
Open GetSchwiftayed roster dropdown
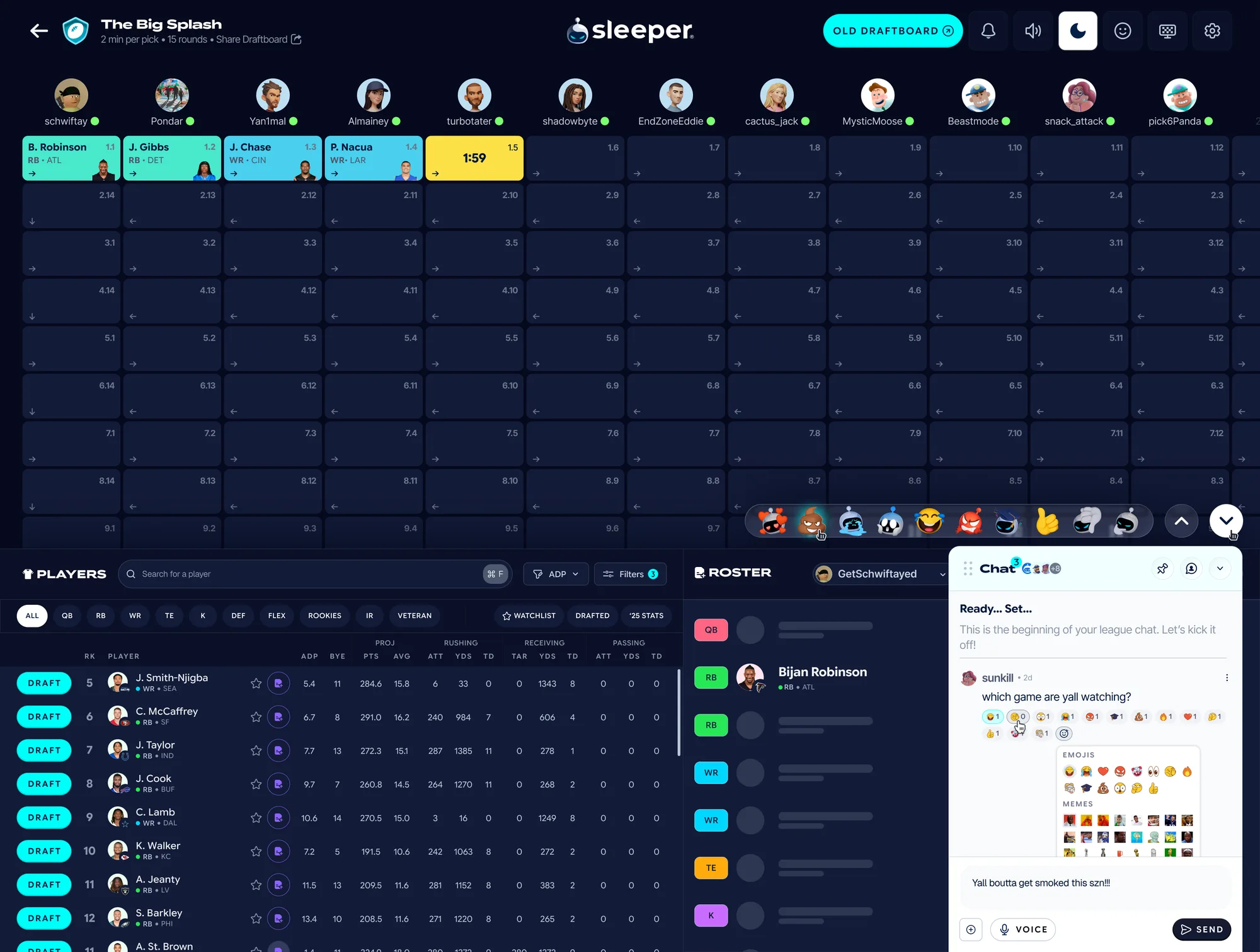point(880,574)
